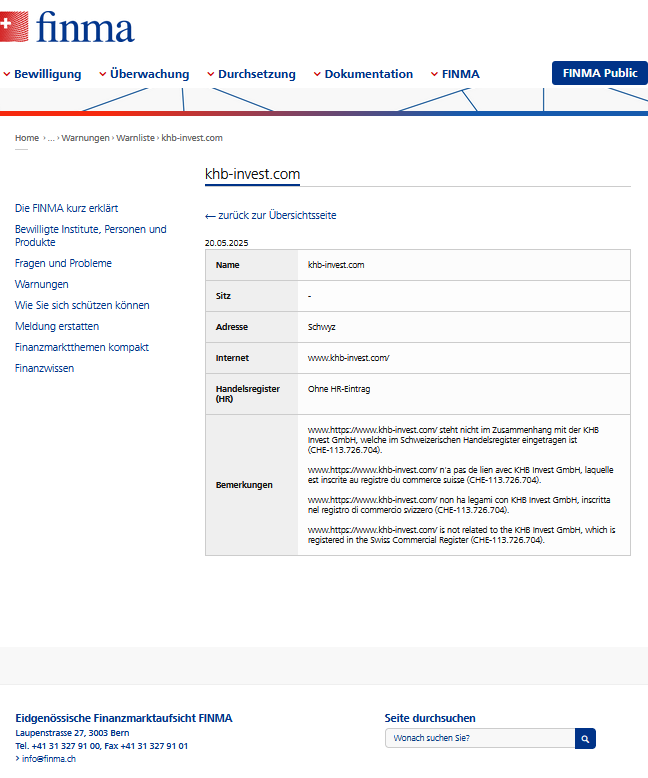Click the Ohne HR-Eintrag value
This screenshot has width=648, height=778.
point(339,389)
